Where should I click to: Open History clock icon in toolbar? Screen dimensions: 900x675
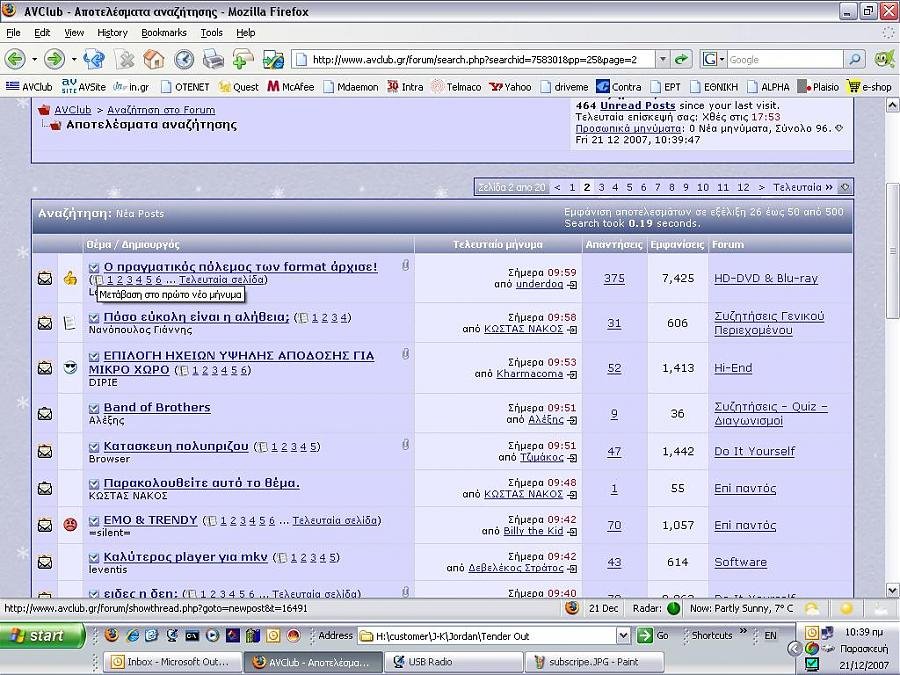click(x=184, y=59)
